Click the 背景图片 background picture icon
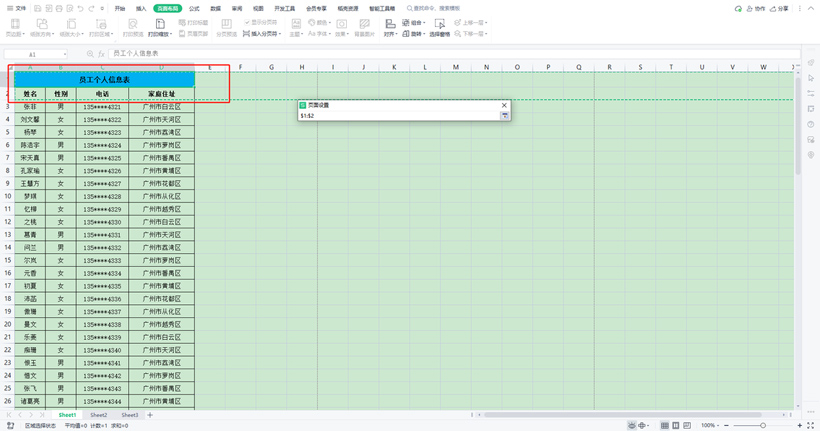Screen dimensions: 820x431 tap(364, 27)
